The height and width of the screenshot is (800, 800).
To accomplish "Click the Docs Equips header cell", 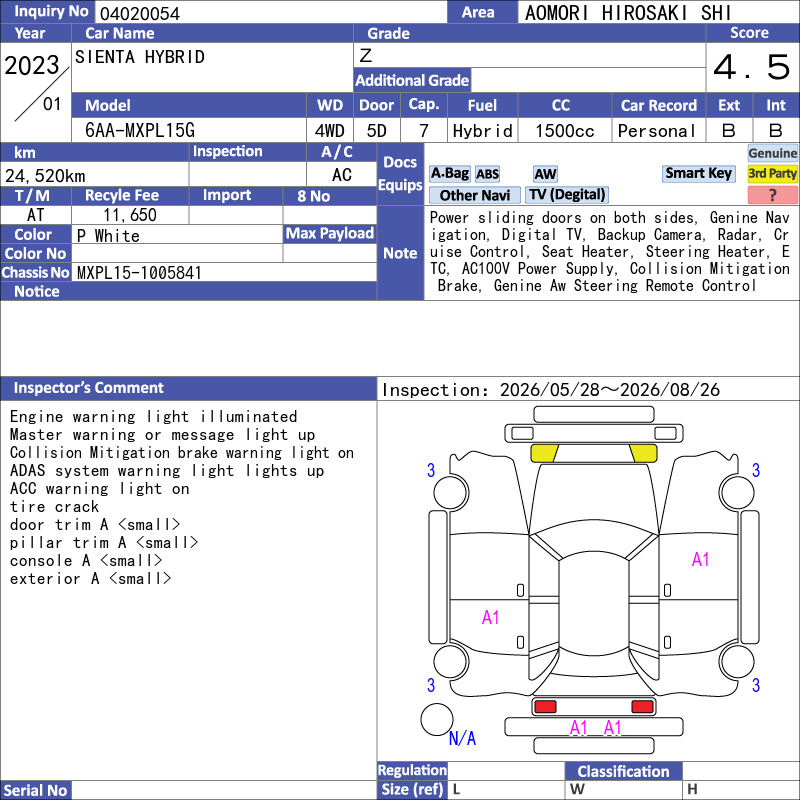I will click(400, 173).
